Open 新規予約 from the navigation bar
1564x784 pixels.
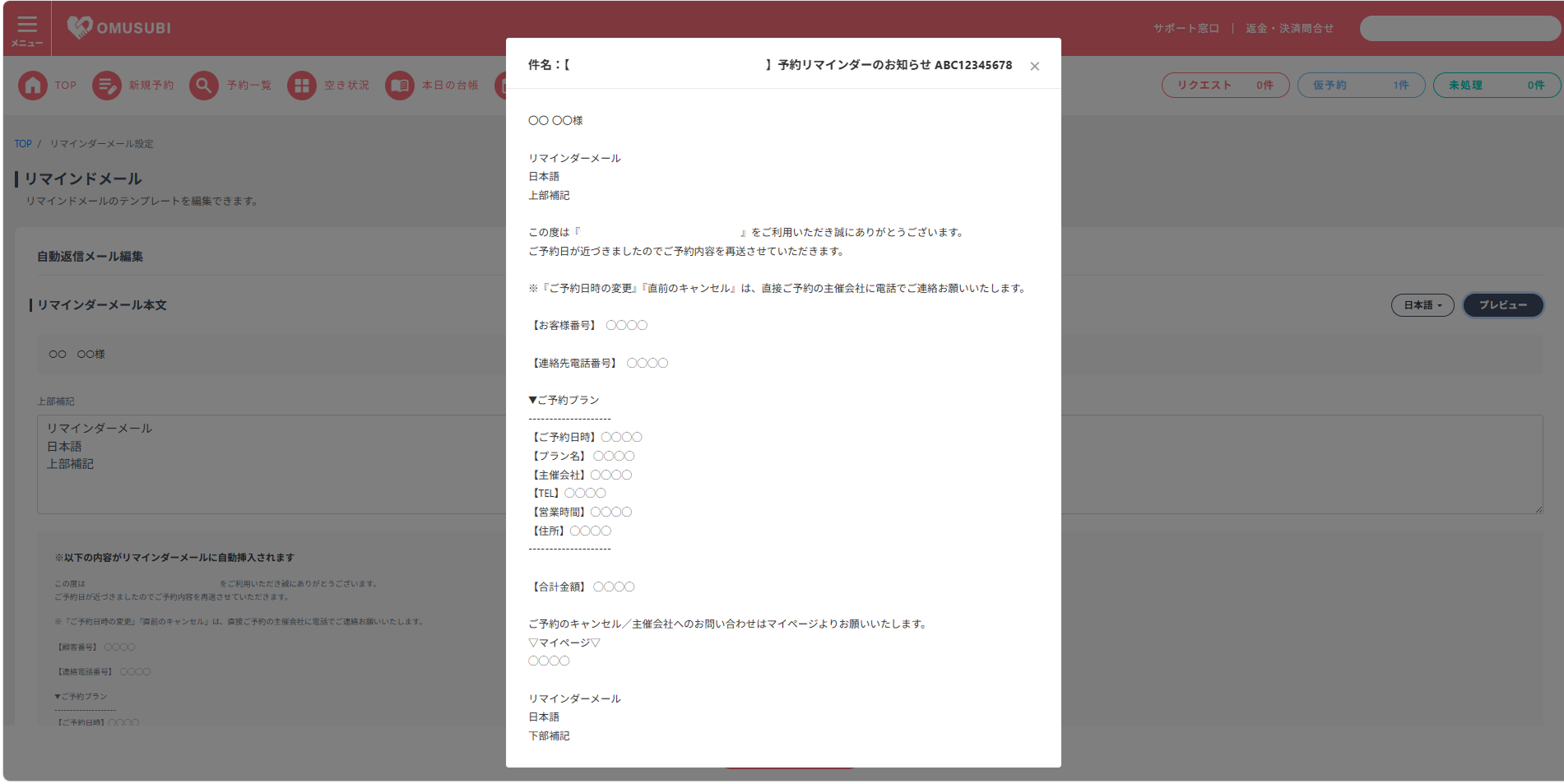click(x=133, y=86)
